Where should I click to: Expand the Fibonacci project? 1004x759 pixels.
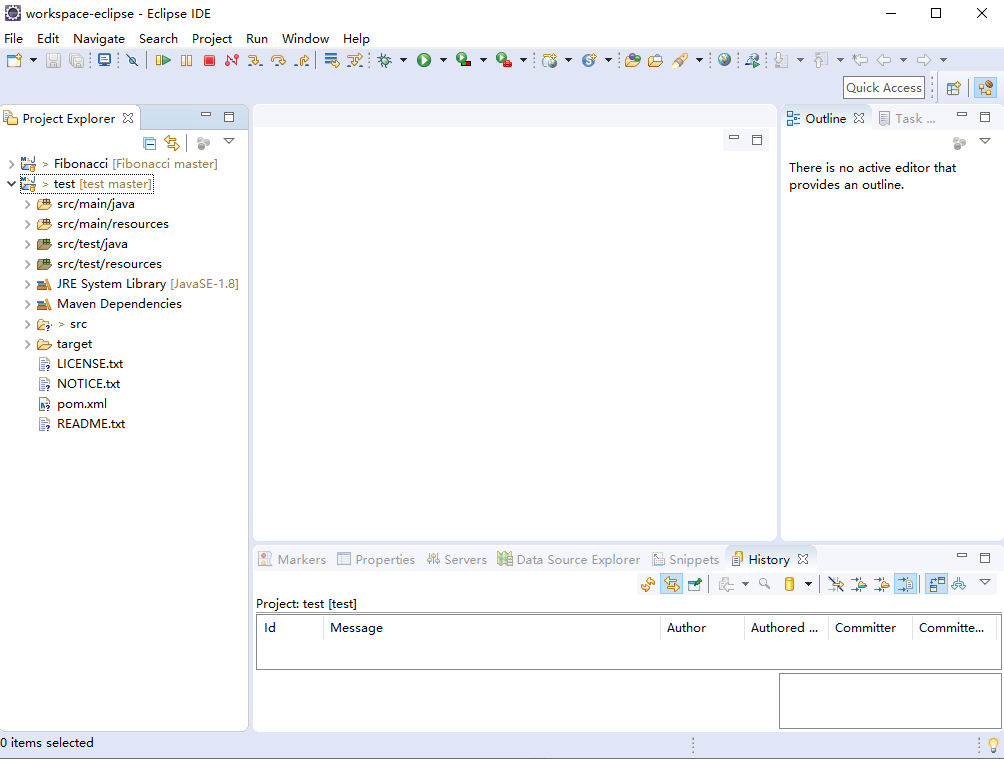pyautogui.click(x=11, y=164)
